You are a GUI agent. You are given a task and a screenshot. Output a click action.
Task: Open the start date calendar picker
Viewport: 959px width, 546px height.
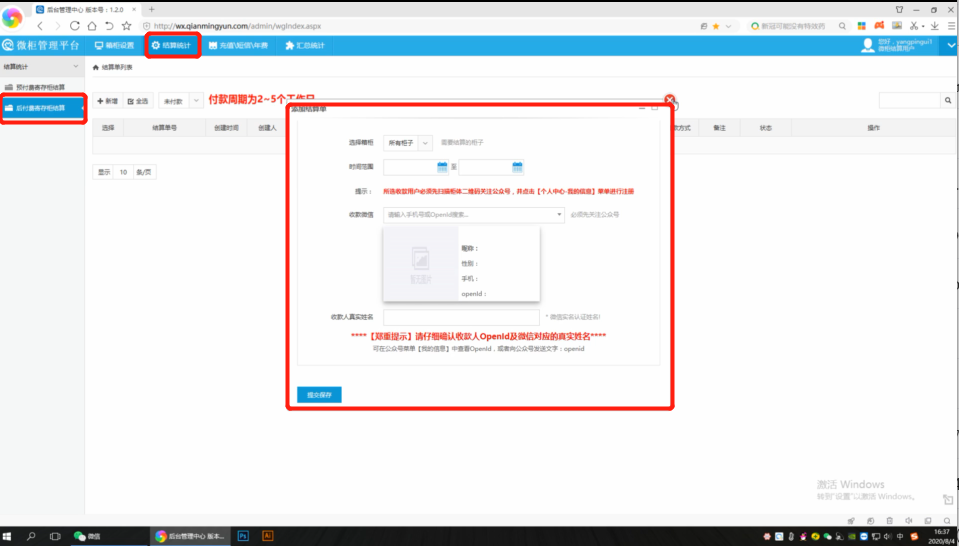(441, 168)
